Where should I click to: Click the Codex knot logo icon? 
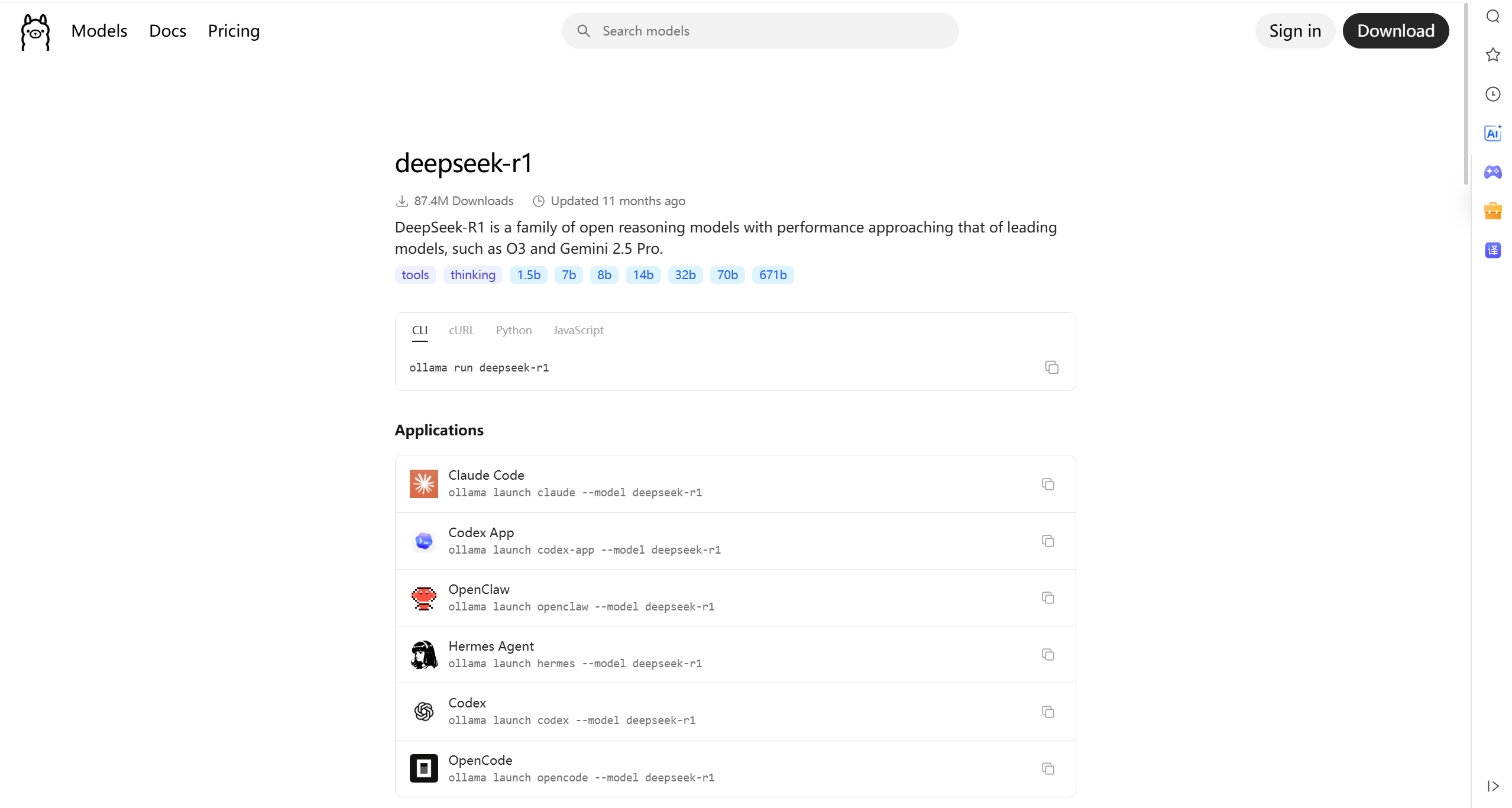click(423, 712)
